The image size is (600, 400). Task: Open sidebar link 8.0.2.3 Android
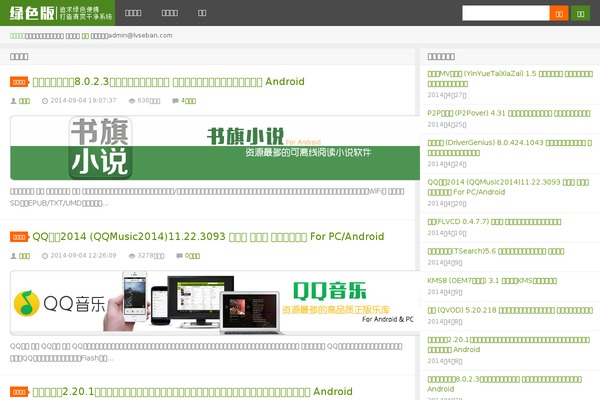click(x=505, y=384)
